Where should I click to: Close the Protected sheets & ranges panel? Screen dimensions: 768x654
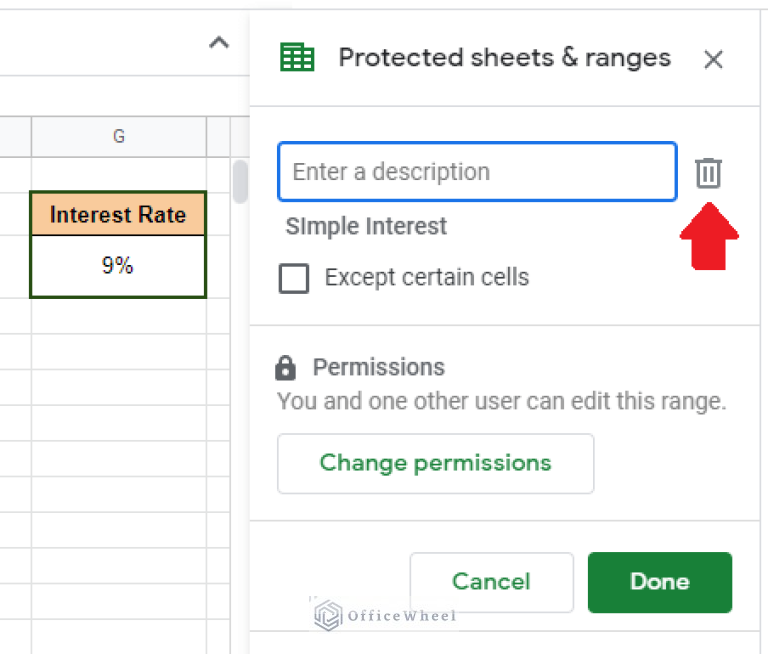tap(713, 60)
